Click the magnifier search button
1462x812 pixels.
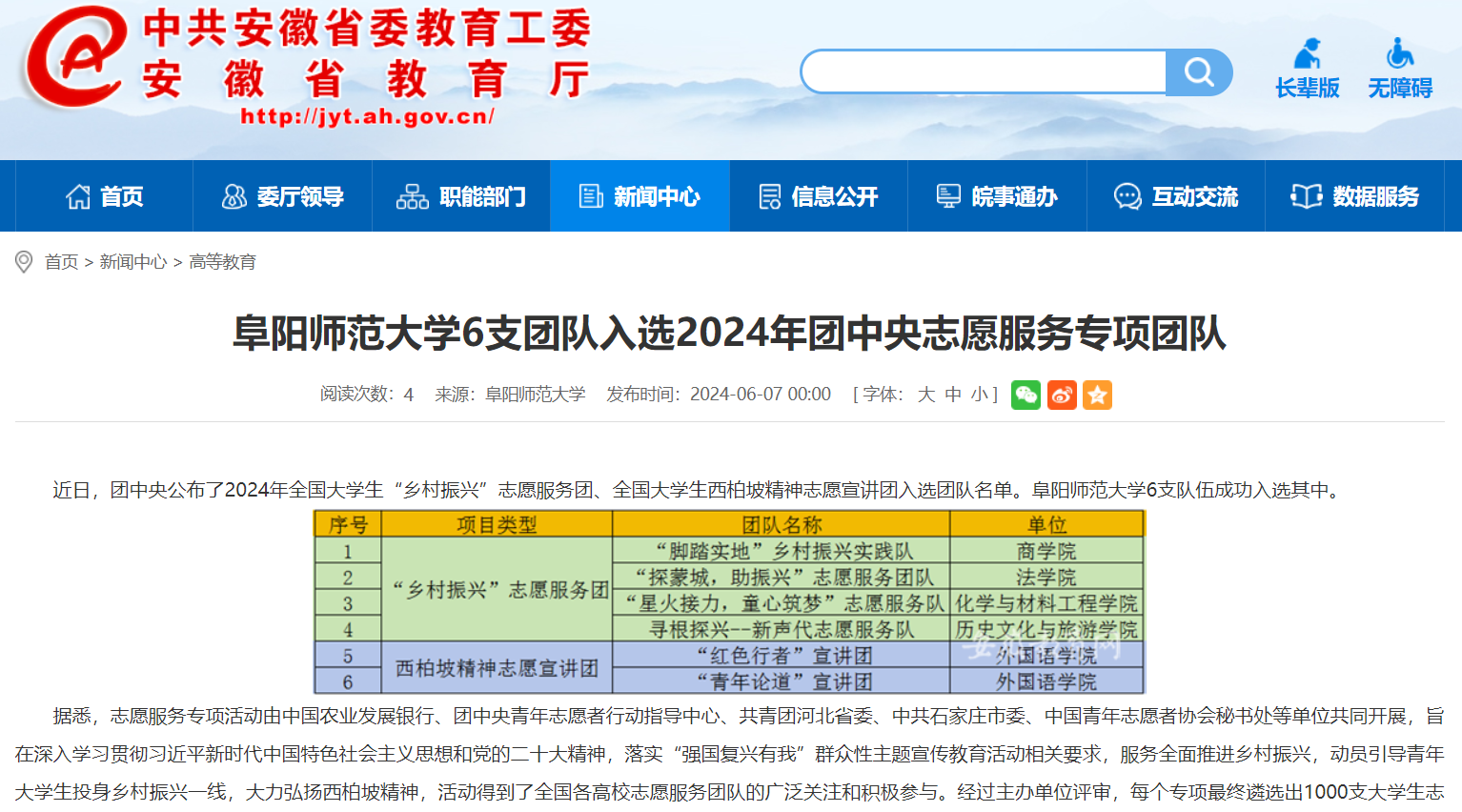pyautogui.click(x=1198, y=72)
